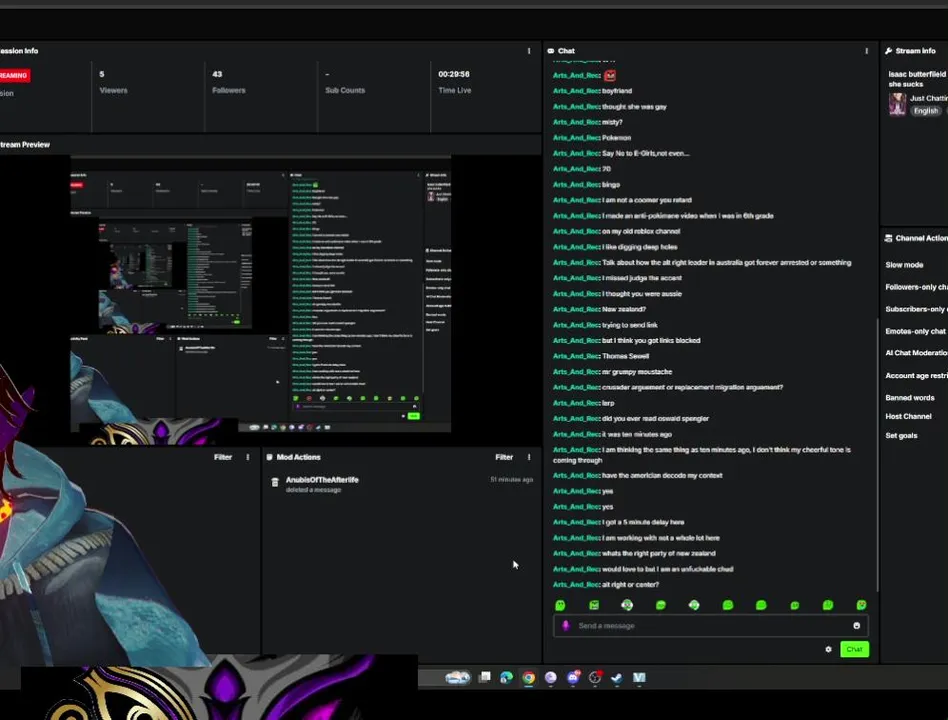Image resolution: width=948 pixels, height=720 pixels.
Task: Click the speech bubble icon in Chat header
Action: pyautogui.click(x=551, y=51)
